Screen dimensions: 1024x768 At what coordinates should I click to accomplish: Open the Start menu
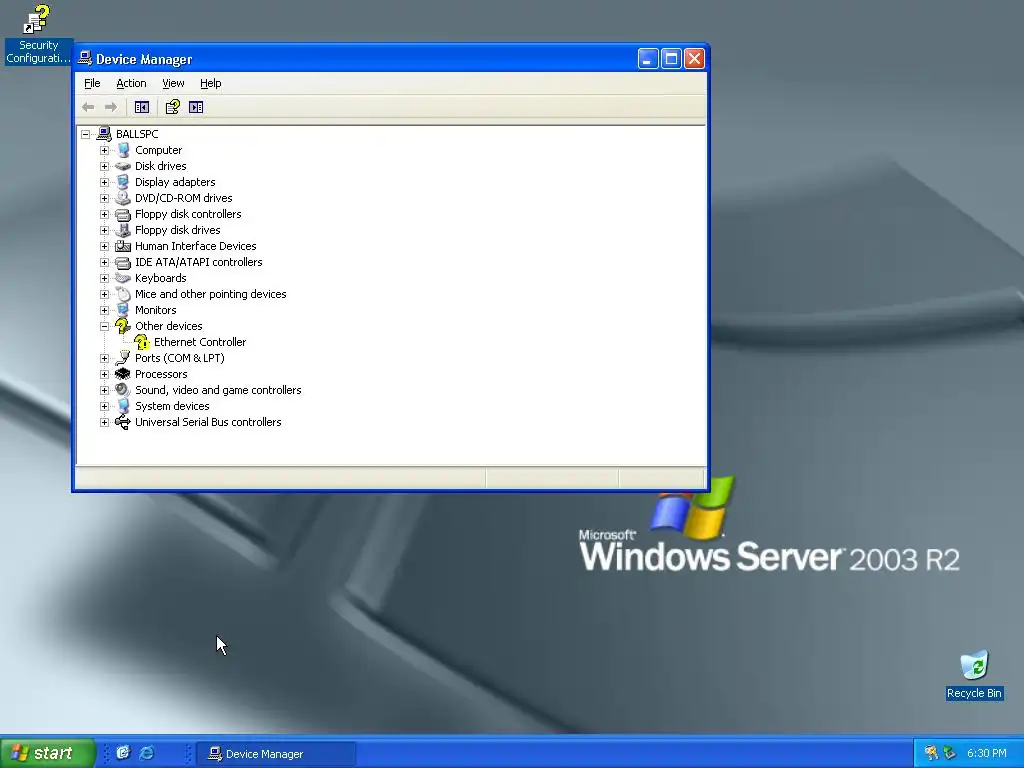[47, 753]
